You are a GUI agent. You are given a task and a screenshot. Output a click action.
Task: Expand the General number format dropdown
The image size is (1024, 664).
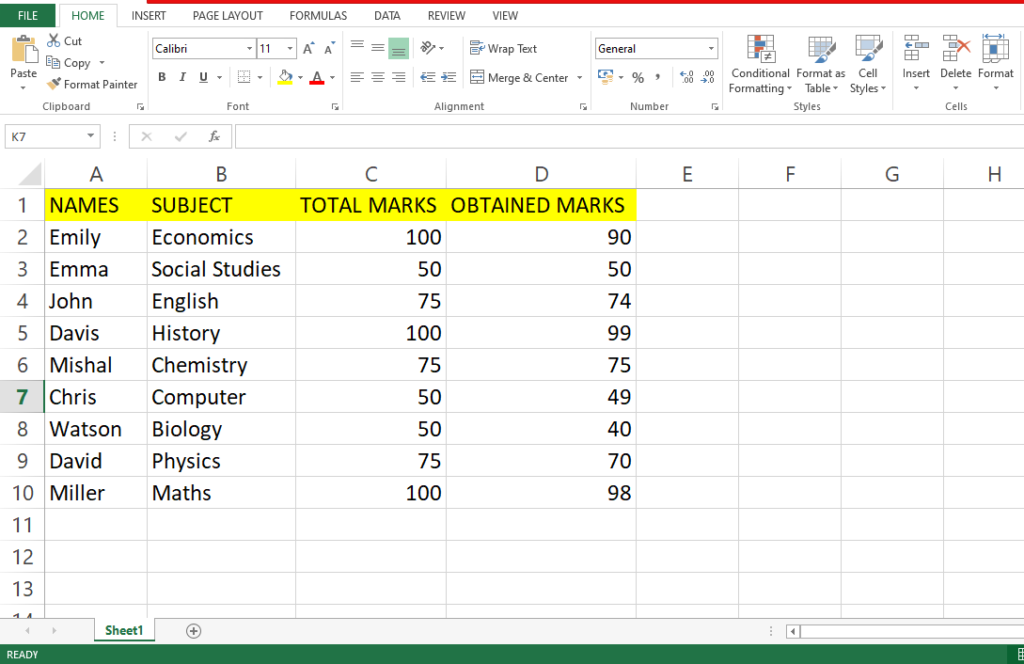711,48
